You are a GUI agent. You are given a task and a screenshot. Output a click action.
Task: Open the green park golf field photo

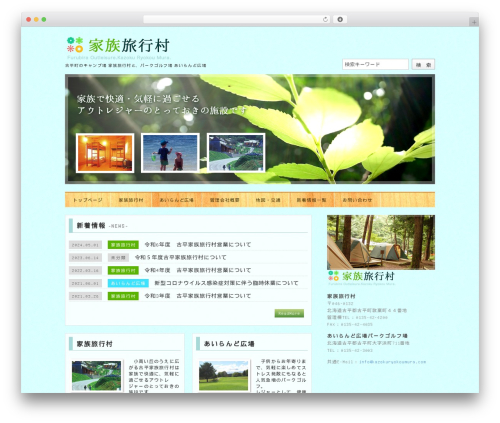click(x=223, y=376)
